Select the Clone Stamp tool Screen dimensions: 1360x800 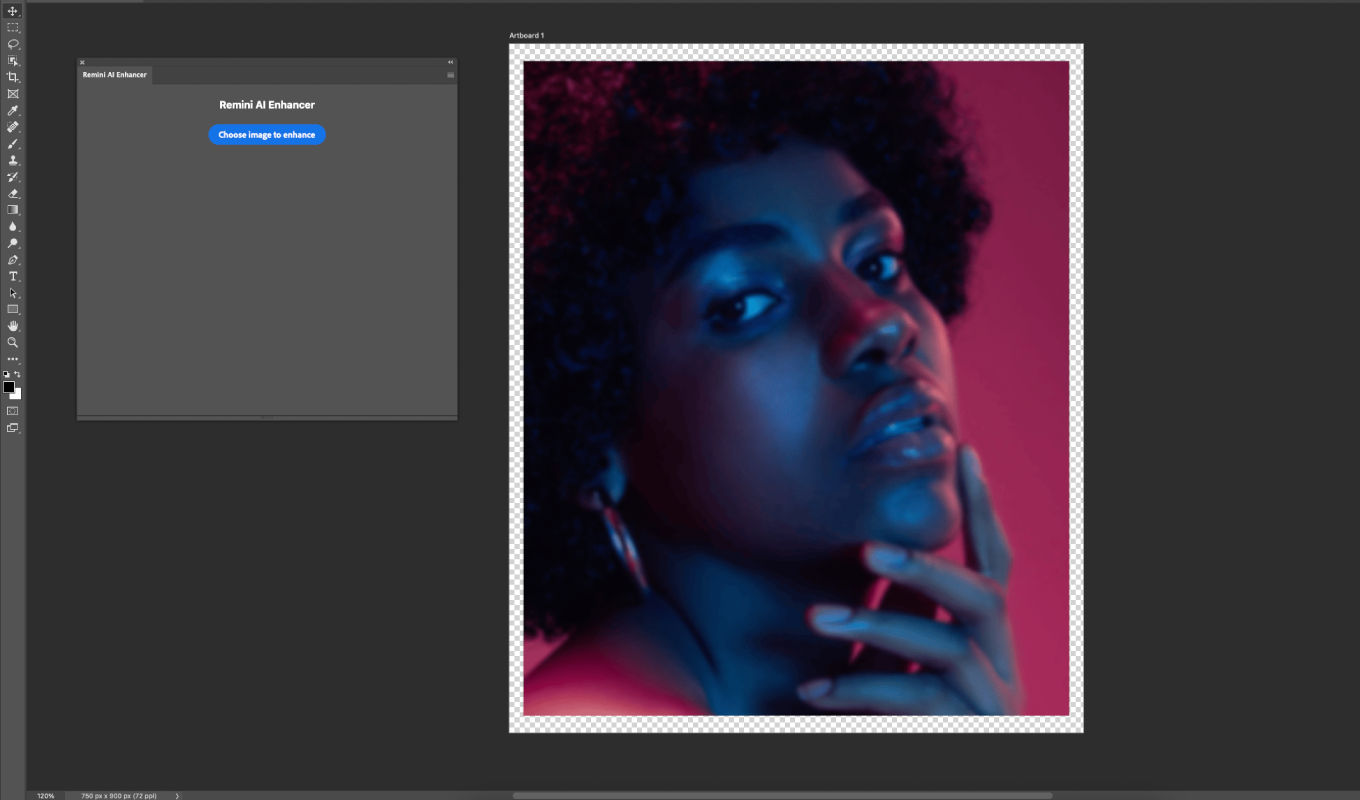pos(13,160)
